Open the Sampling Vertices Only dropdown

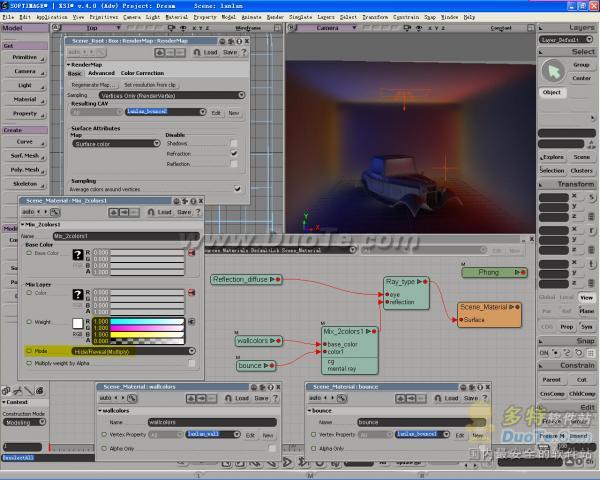point(172,95)
